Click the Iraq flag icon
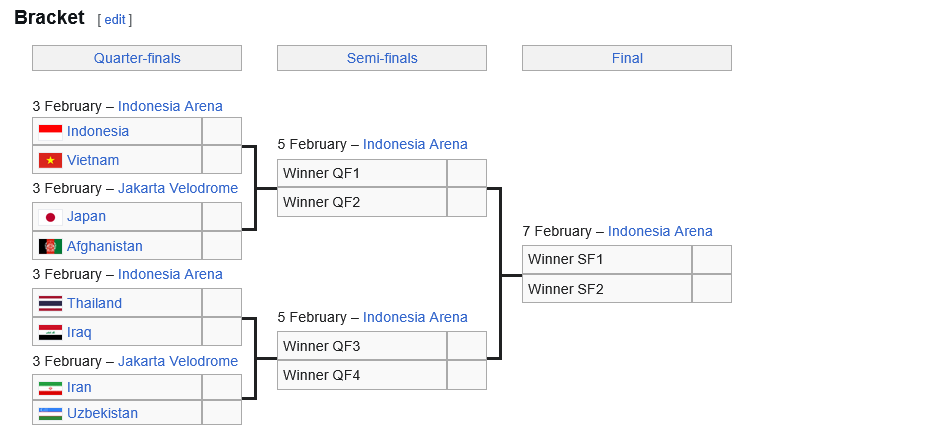This screenshot has width=938, height=444. (50, 332)
